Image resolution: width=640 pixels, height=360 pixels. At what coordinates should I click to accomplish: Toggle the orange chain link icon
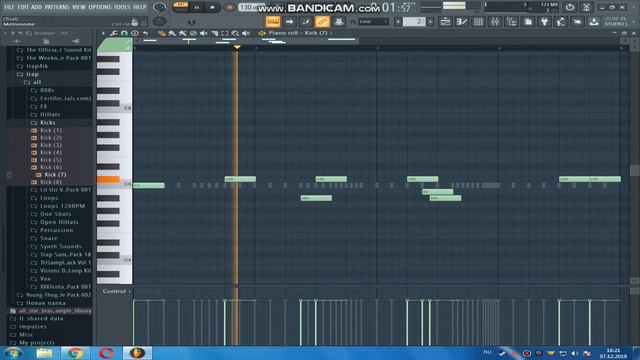tap(322, 21)
